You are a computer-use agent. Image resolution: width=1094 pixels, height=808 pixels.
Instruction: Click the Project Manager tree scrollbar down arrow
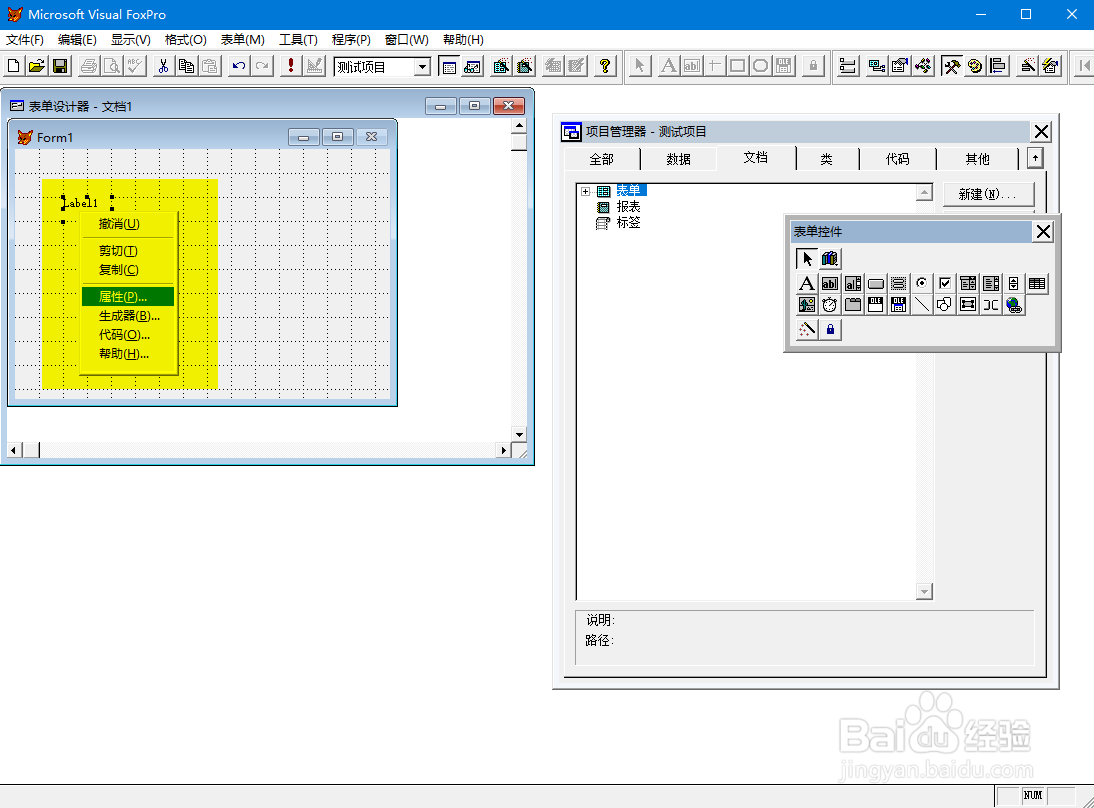[x=924, y=592]
